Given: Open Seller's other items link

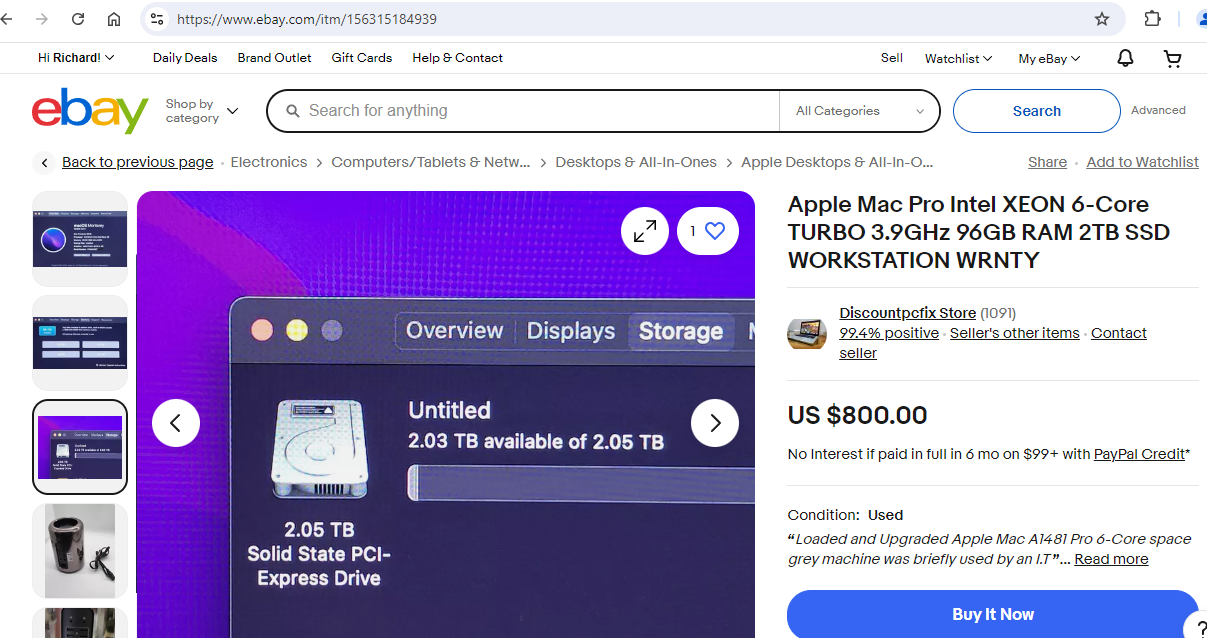Looking at the screenshot, I should [1014, 333].
